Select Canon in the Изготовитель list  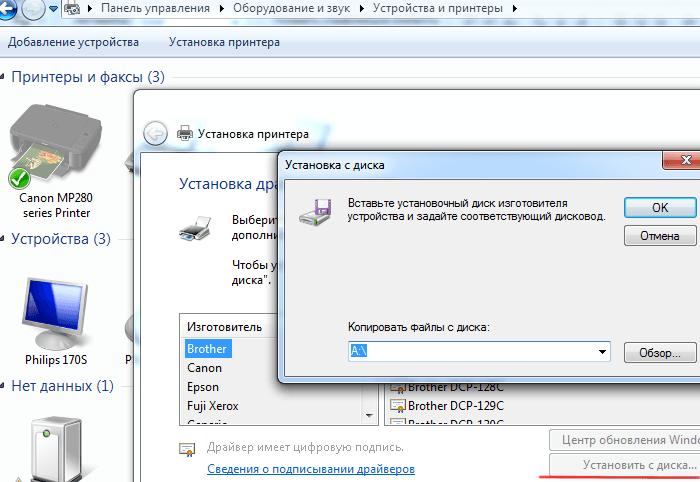(204, 368)
